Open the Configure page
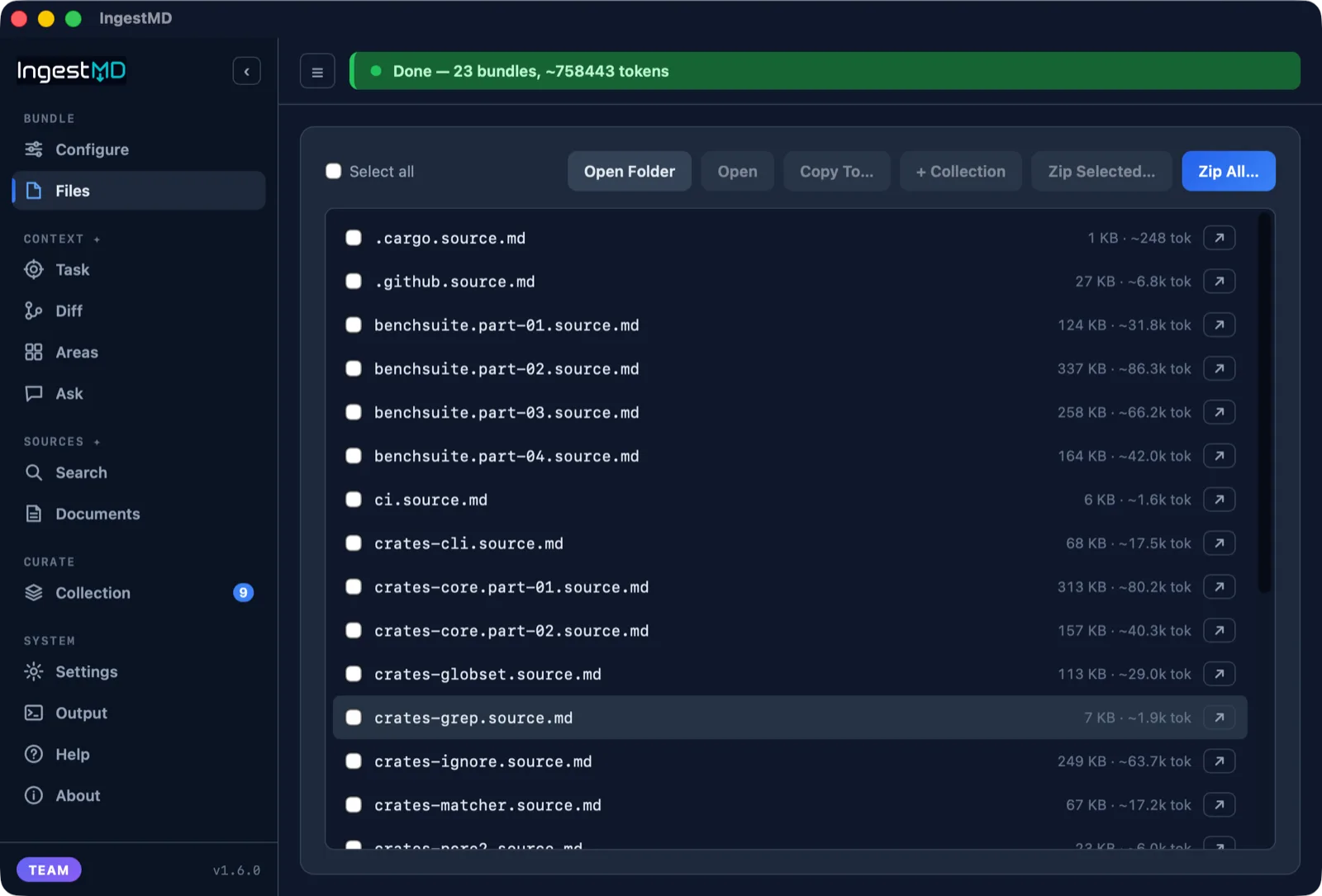This screenshot has width=1322, height=896. tap(139, 149)
